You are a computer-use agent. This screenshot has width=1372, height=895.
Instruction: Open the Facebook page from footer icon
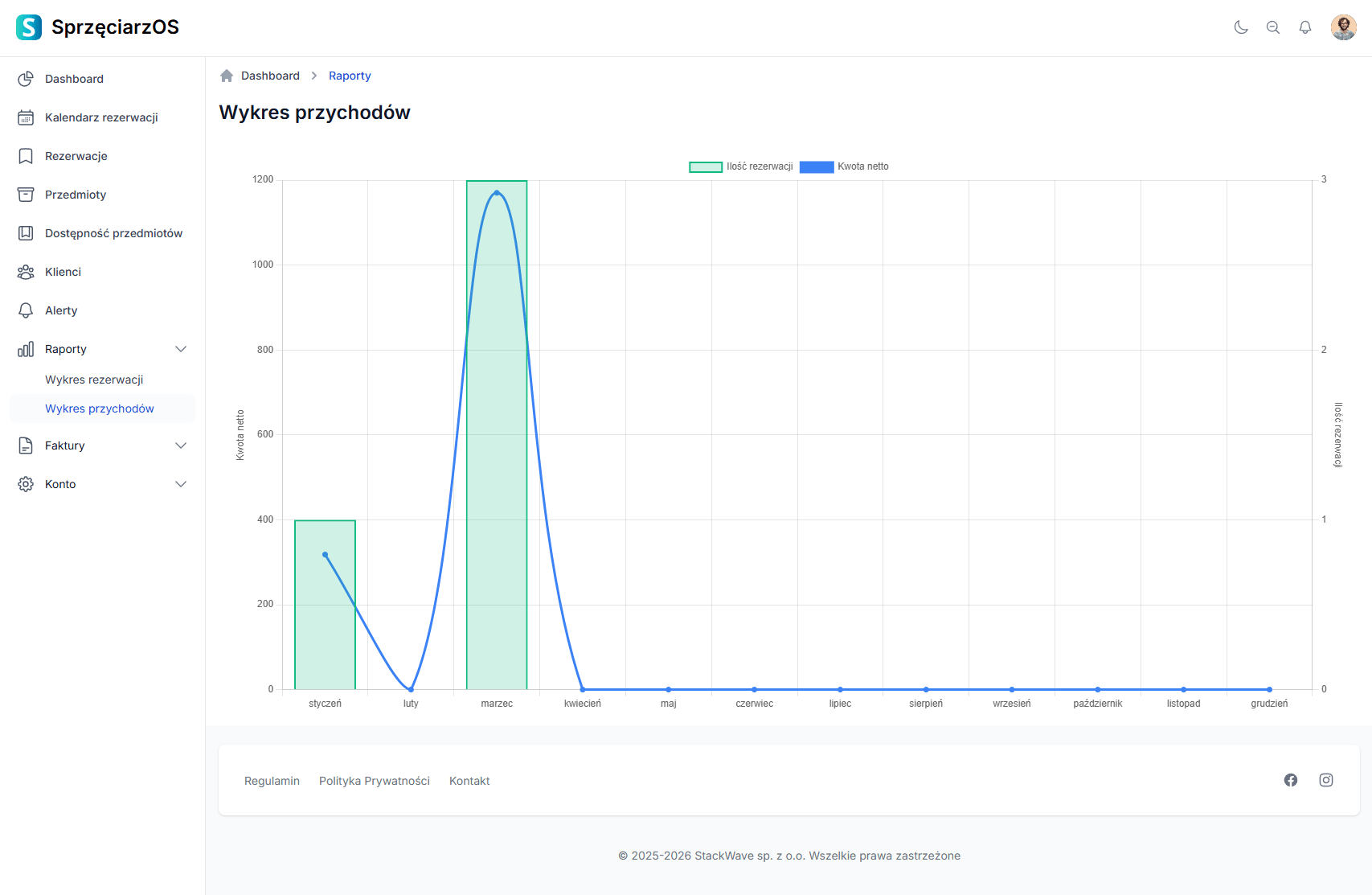tap(1291, 780)
